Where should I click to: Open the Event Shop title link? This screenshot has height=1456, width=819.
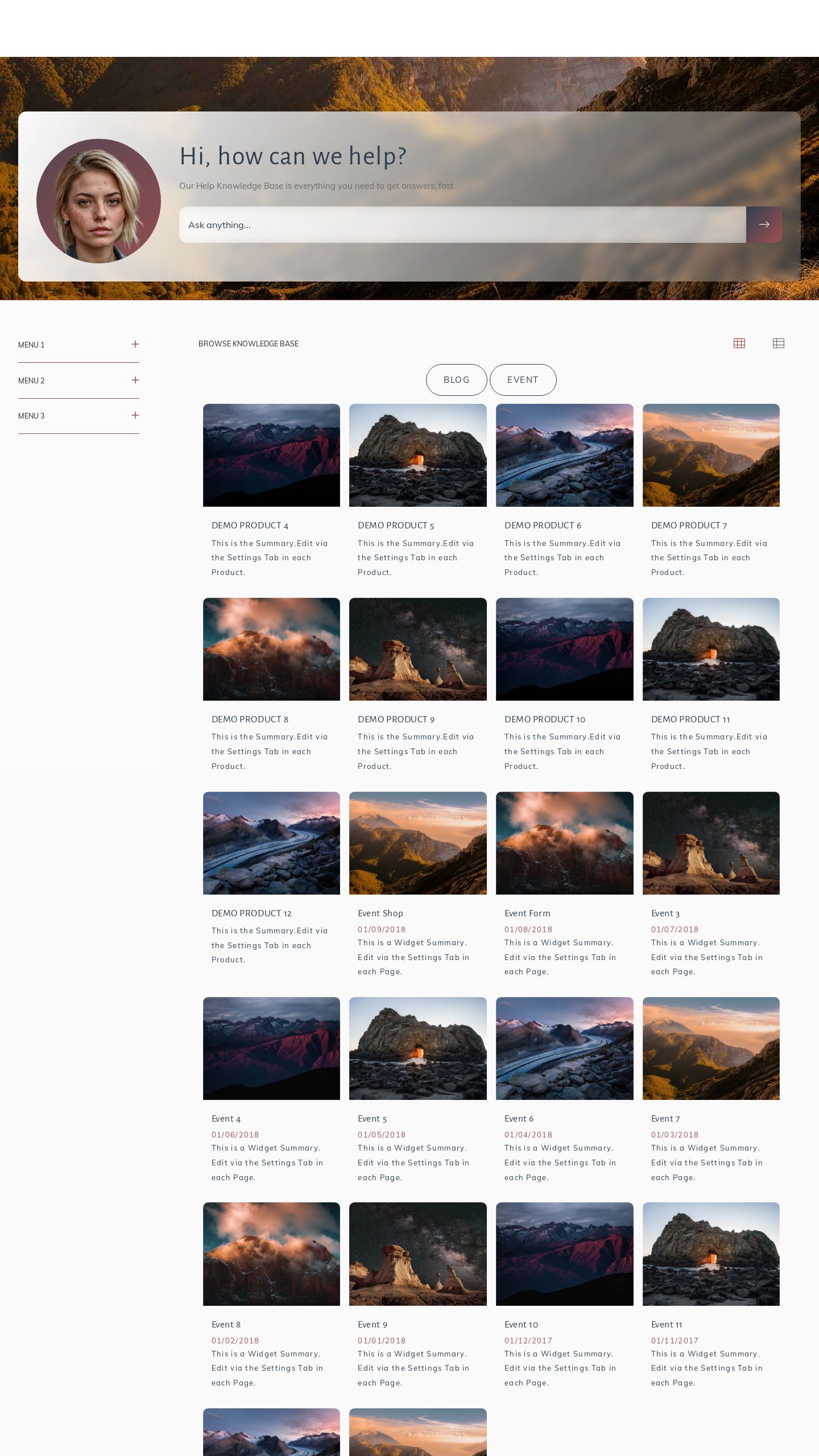tap(380, 913)
